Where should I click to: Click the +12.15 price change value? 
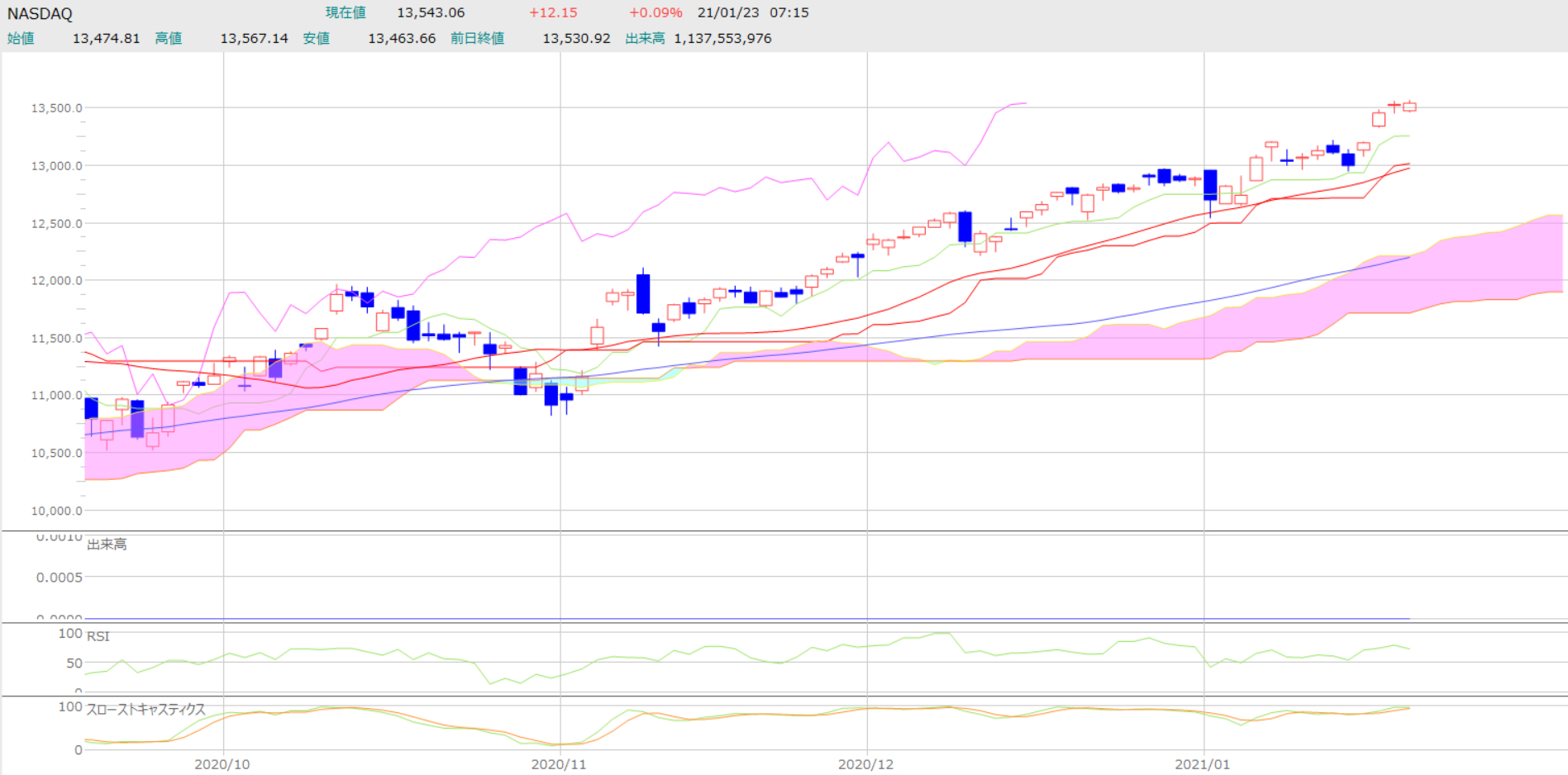(x=553, y=13)
